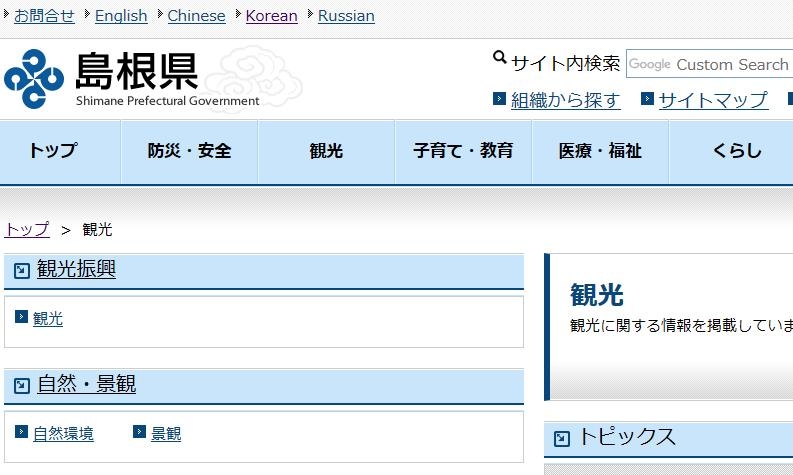Click the トピックス section heading
This screenshot has height=475, width=793.
click(627, 436)
